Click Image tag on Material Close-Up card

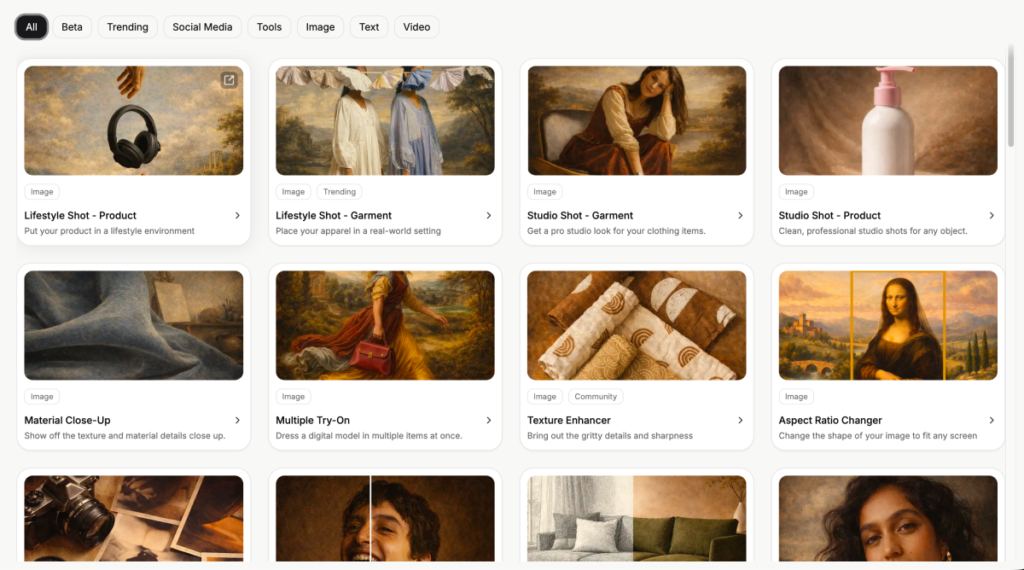tap(42, 397)
